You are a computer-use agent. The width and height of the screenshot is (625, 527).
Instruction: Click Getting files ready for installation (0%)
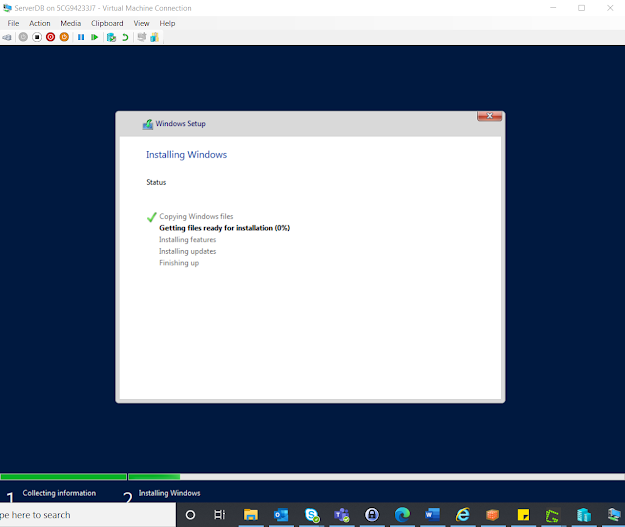click(224, 228)
